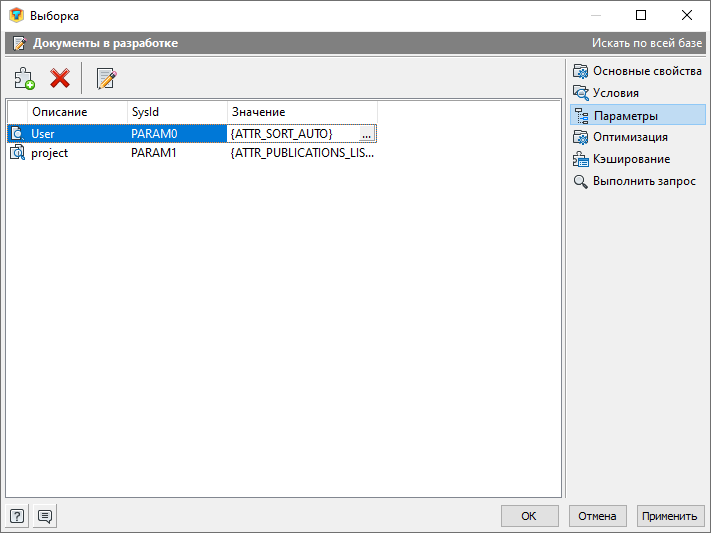Select the Параметры section
The width and height of the screenshot is (711, 533).
pyautogui.click(x=625, y=115)
